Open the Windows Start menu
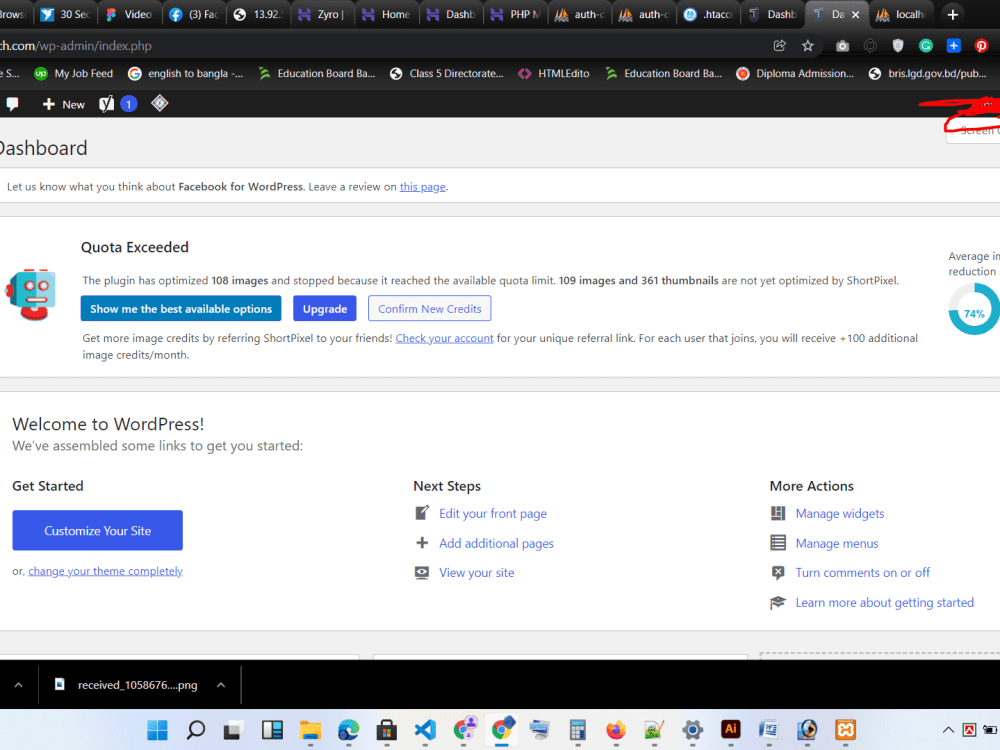 (157, 730)
